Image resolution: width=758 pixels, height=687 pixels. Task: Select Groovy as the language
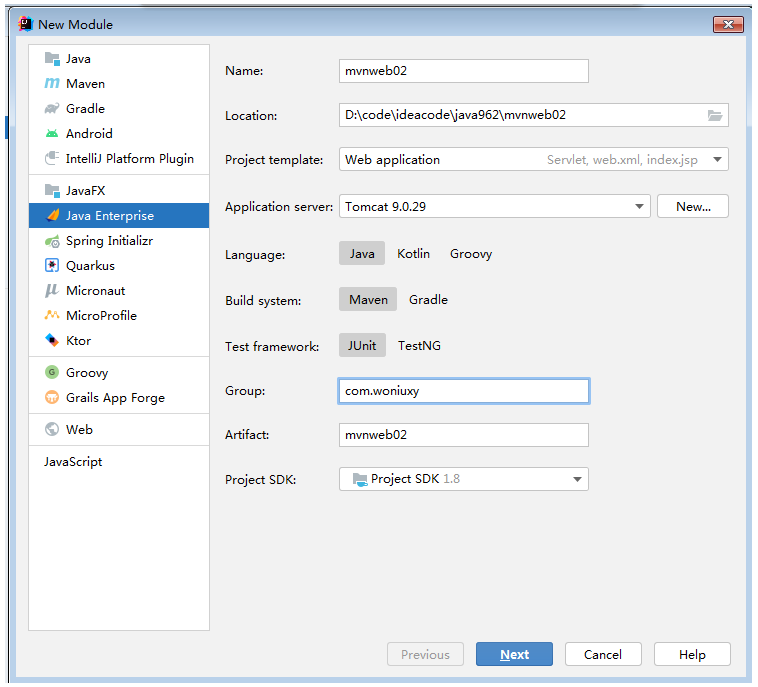(x=471, y=253)
